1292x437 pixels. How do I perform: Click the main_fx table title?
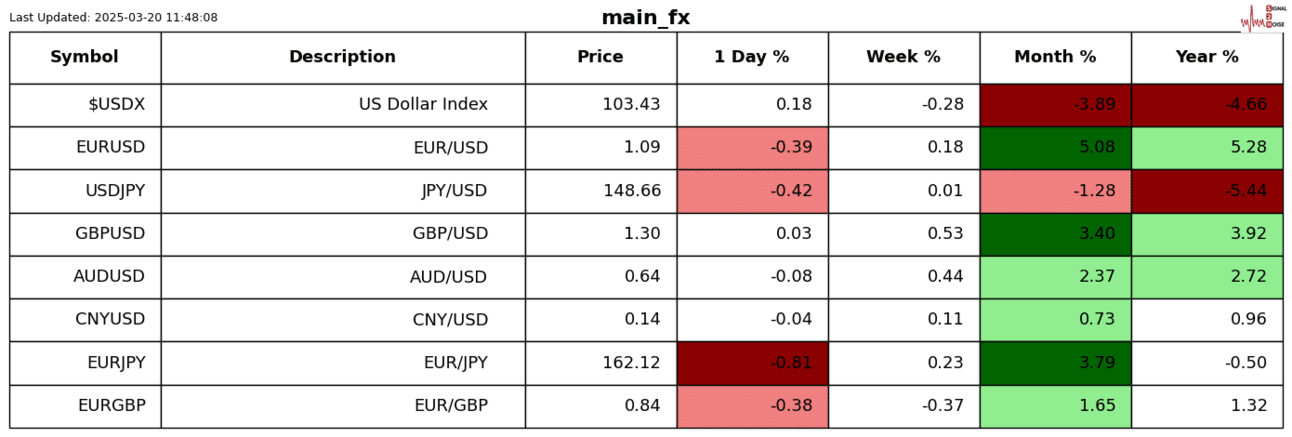pyautogui.click(x=645, y=17)
